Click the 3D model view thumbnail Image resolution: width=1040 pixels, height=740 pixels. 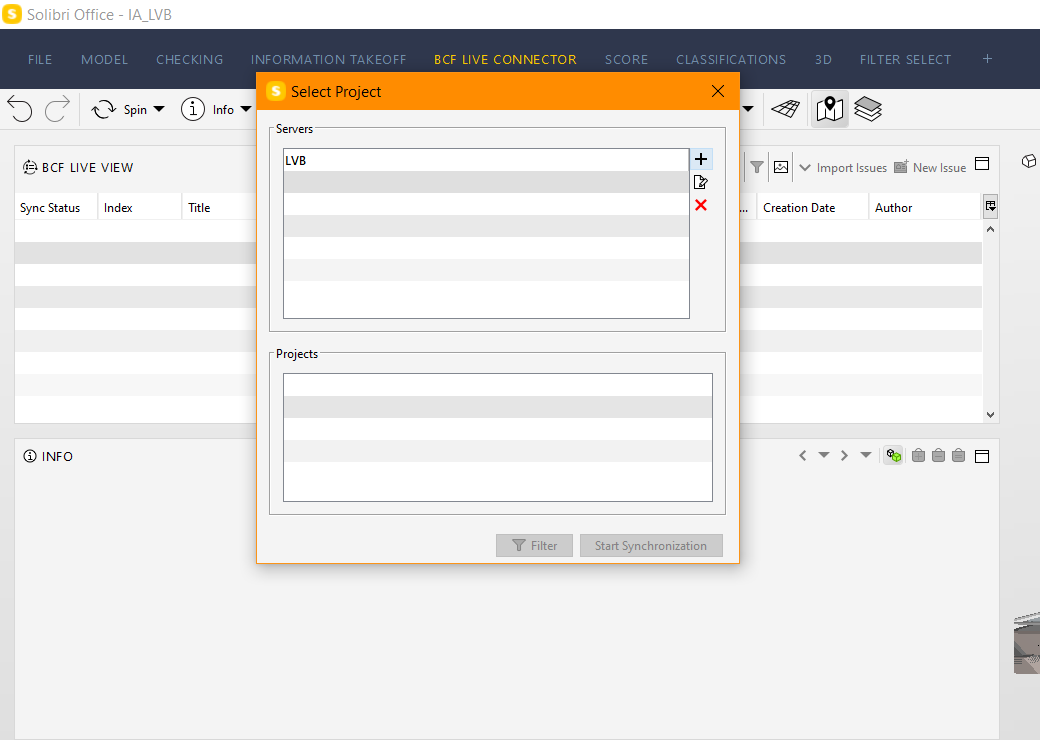pos(1027,643)
